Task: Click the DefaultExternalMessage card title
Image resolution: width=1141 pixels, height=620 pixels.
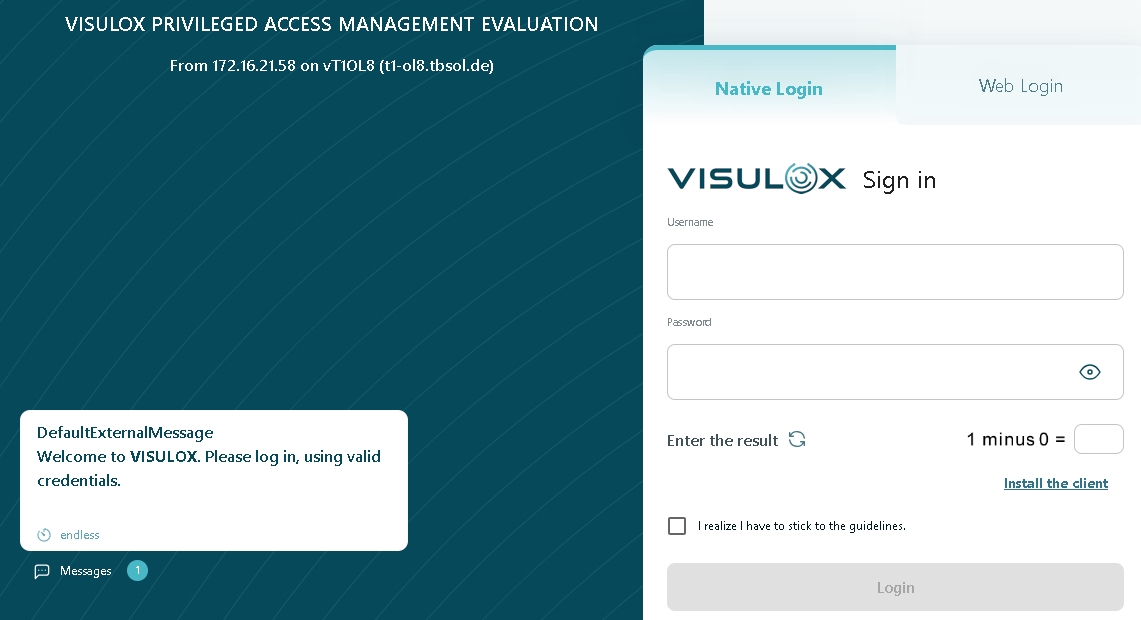Action: (125, 433)
